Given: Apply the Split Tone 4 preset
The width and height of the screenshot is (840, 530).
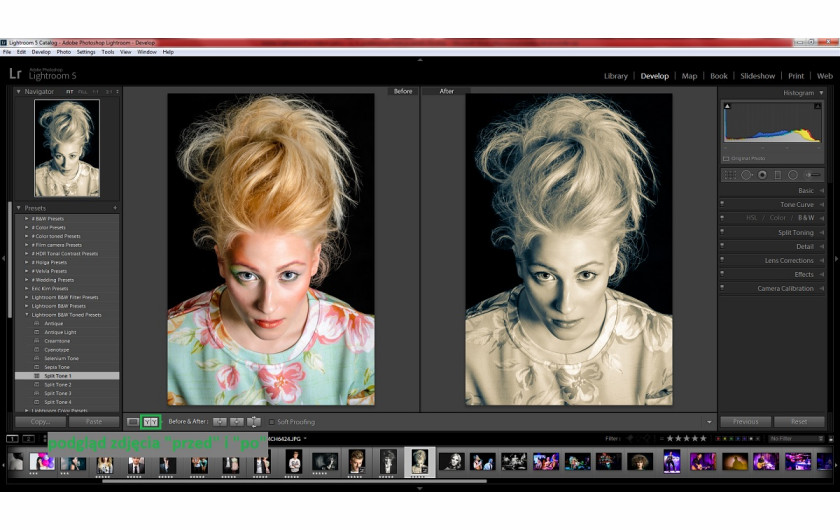Looking at the screenshot, I should coord(57,402).
